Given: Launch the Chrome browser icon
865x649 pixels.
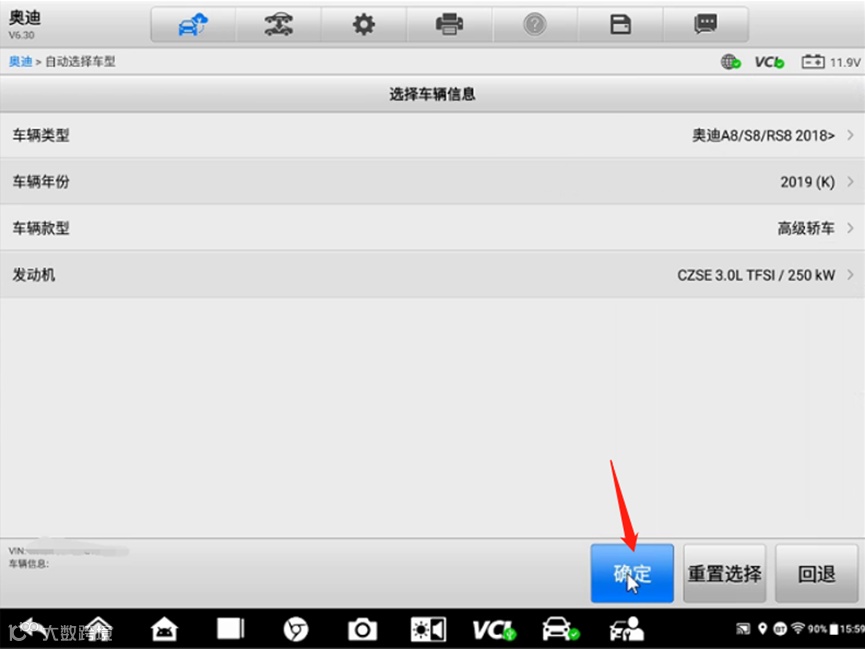Looking at the screenshot, I should (296, 629).
